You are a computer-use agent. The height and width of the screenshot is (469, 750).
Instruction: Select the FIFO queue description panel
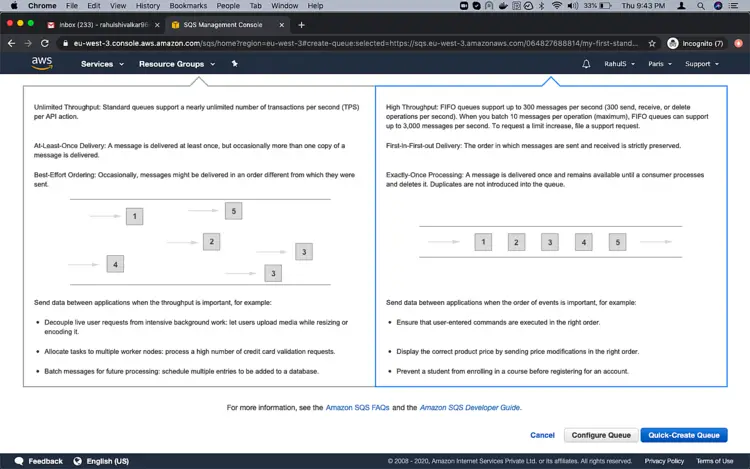click(x=551, y=236)
